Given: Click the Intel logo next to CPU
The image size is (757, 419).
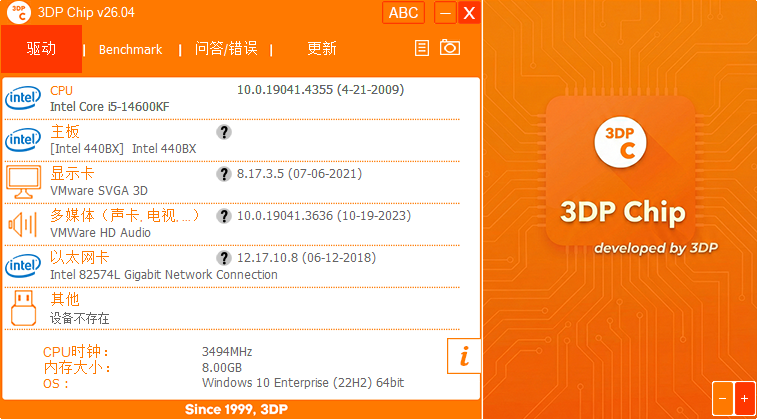Looking at the screenshot, I should pos(23,98).
